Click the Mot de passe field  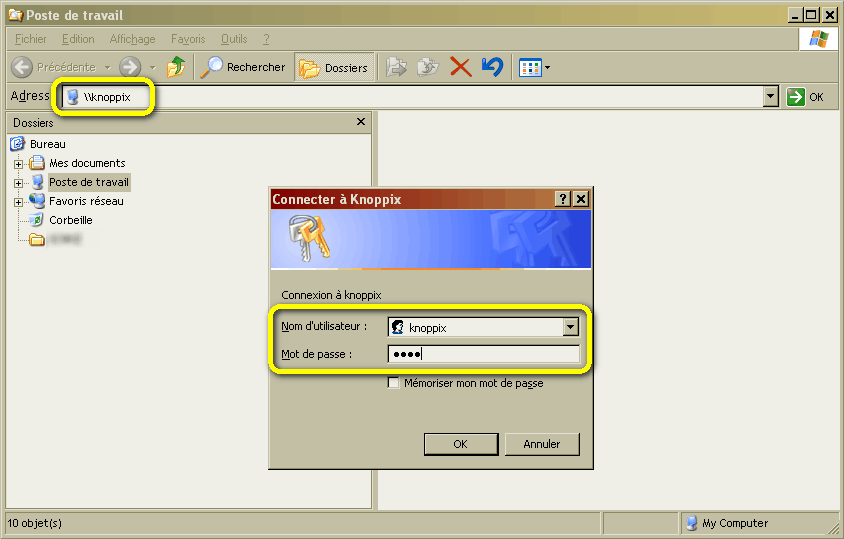(483, 354)
